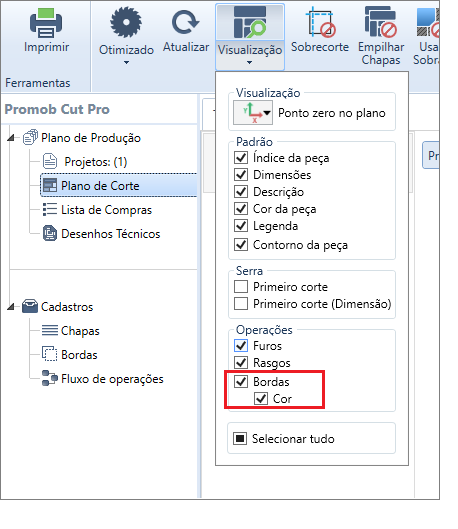Click the Atualizar refresh icon
458x529 pixels.
pos(185,22)
